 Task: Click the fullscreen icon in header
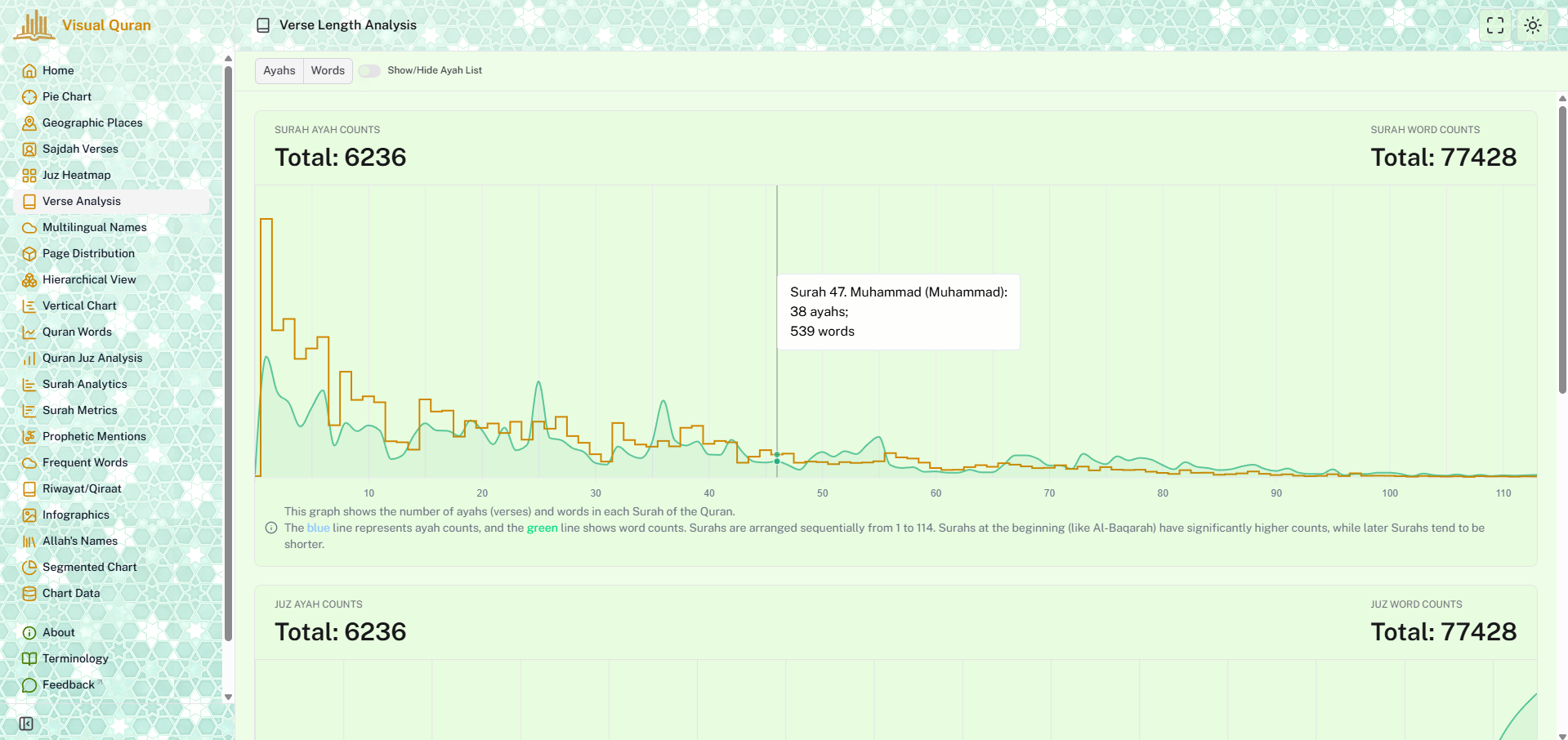pyautogui.click(x=1494, y=25)
